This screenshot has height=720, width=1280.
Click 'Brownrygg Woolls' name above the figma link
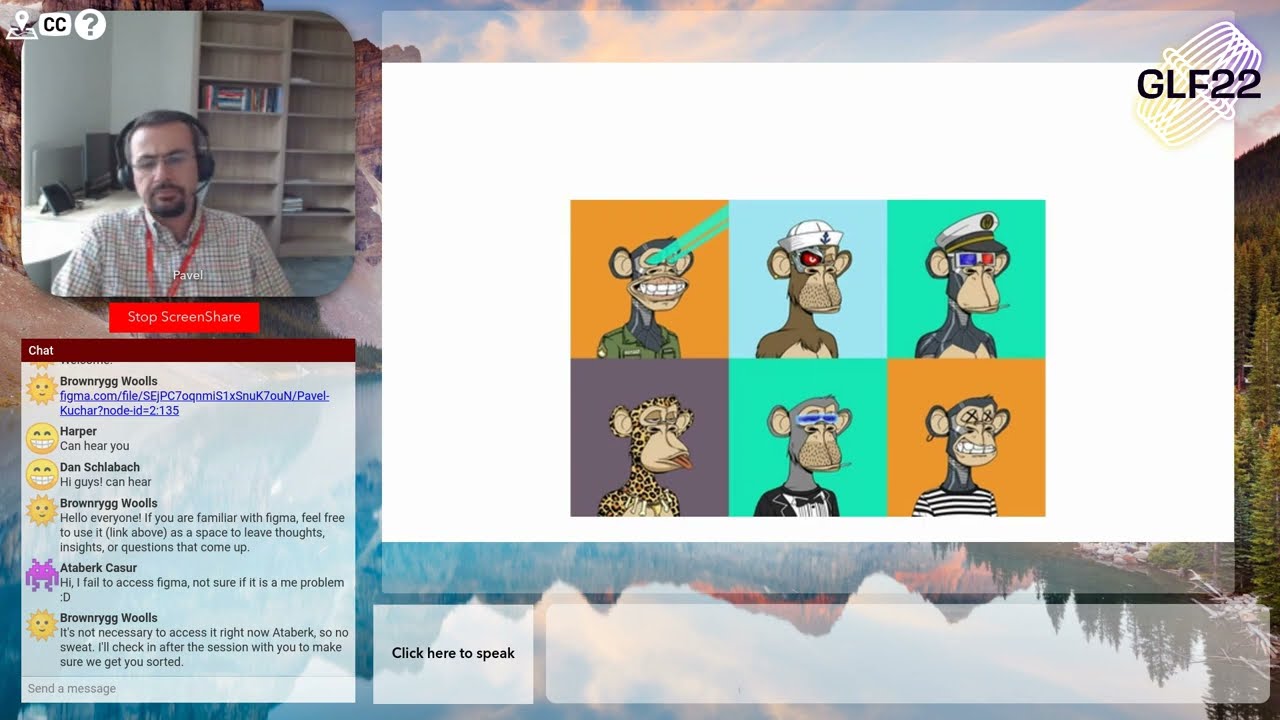[x=109, y=381]
